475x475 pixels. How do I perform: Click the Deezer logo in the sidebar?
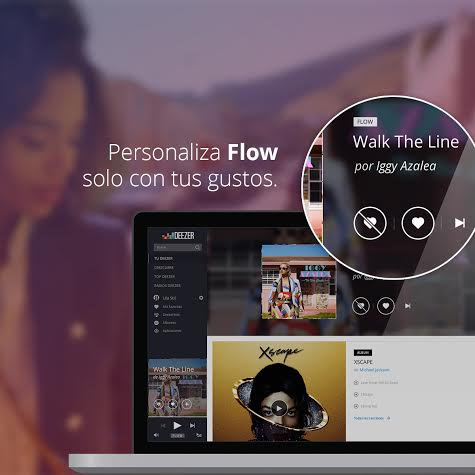(x=178, y=236)
